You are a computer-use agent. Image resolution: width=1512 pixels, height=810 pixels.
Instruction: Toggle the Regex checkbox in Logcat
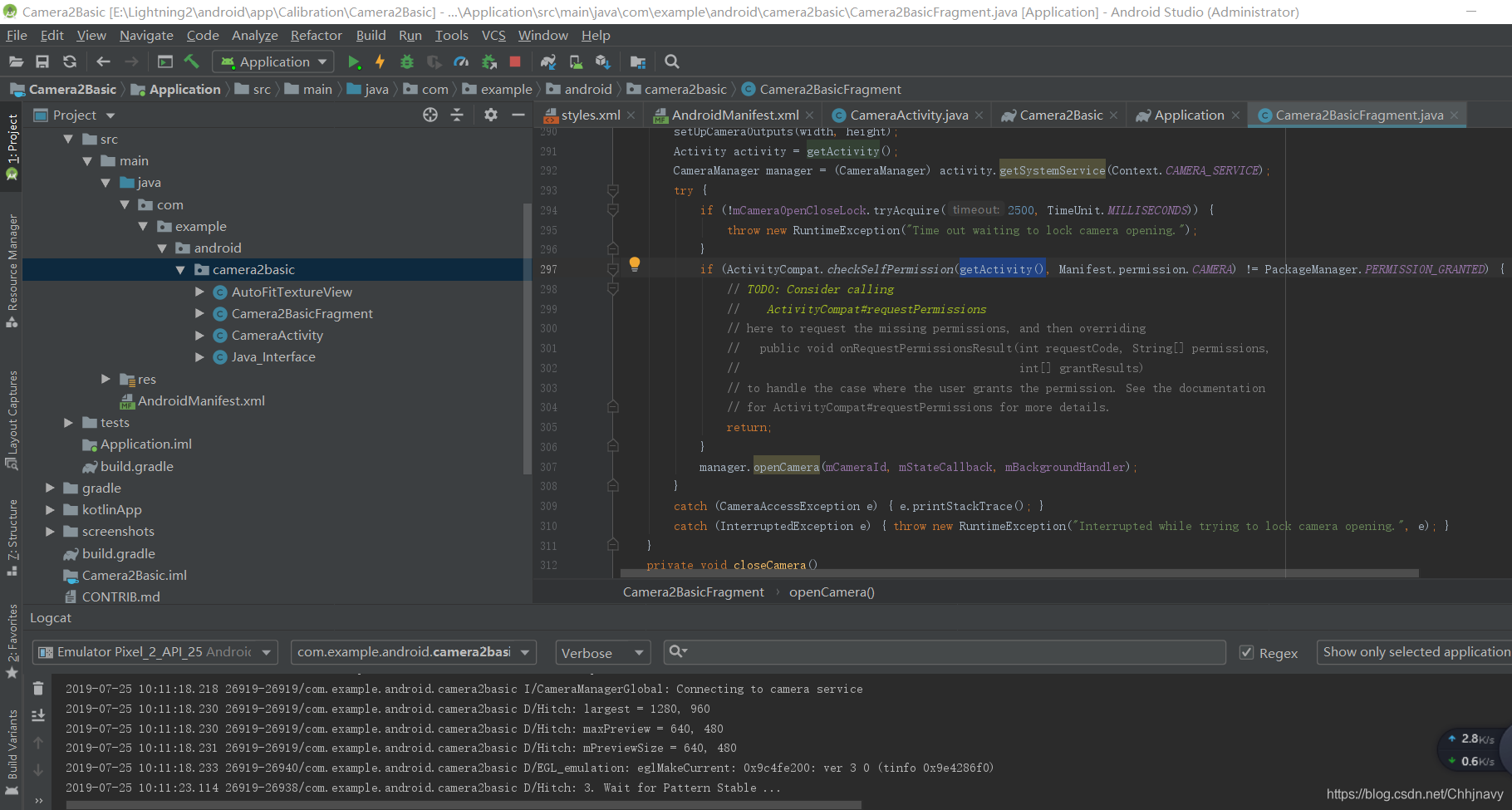coord(1246,652)
